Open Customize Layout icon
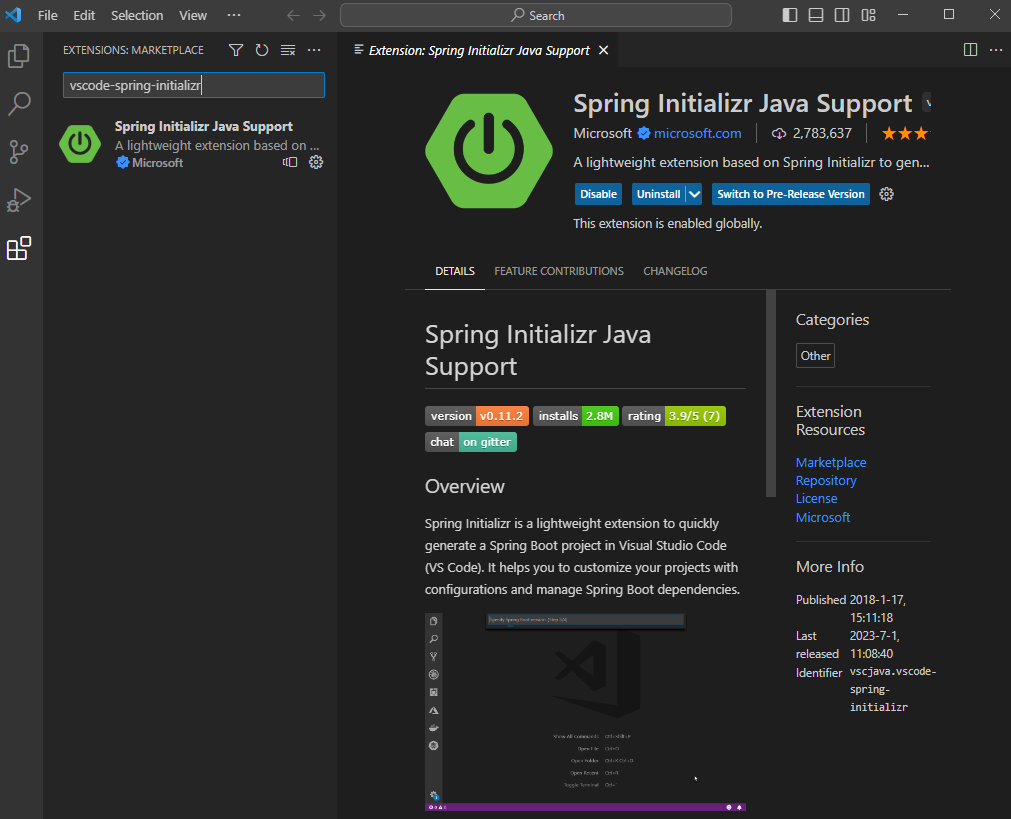1011x819 pixels. [x=869, y=15]
